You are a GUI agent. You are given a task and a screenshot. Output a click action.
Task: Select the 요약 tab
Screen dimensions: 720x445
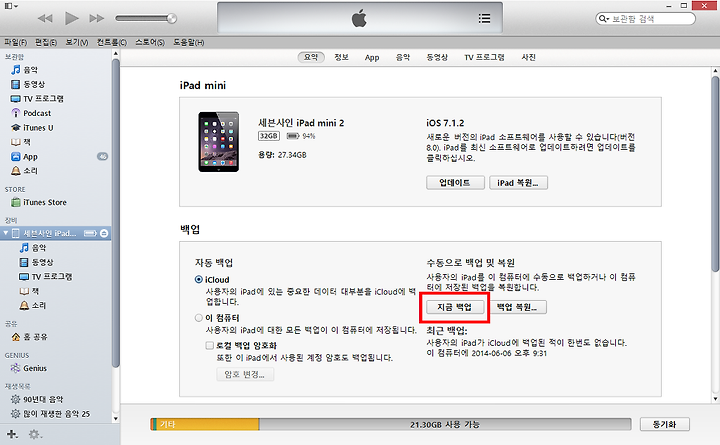tap(311, 57)
